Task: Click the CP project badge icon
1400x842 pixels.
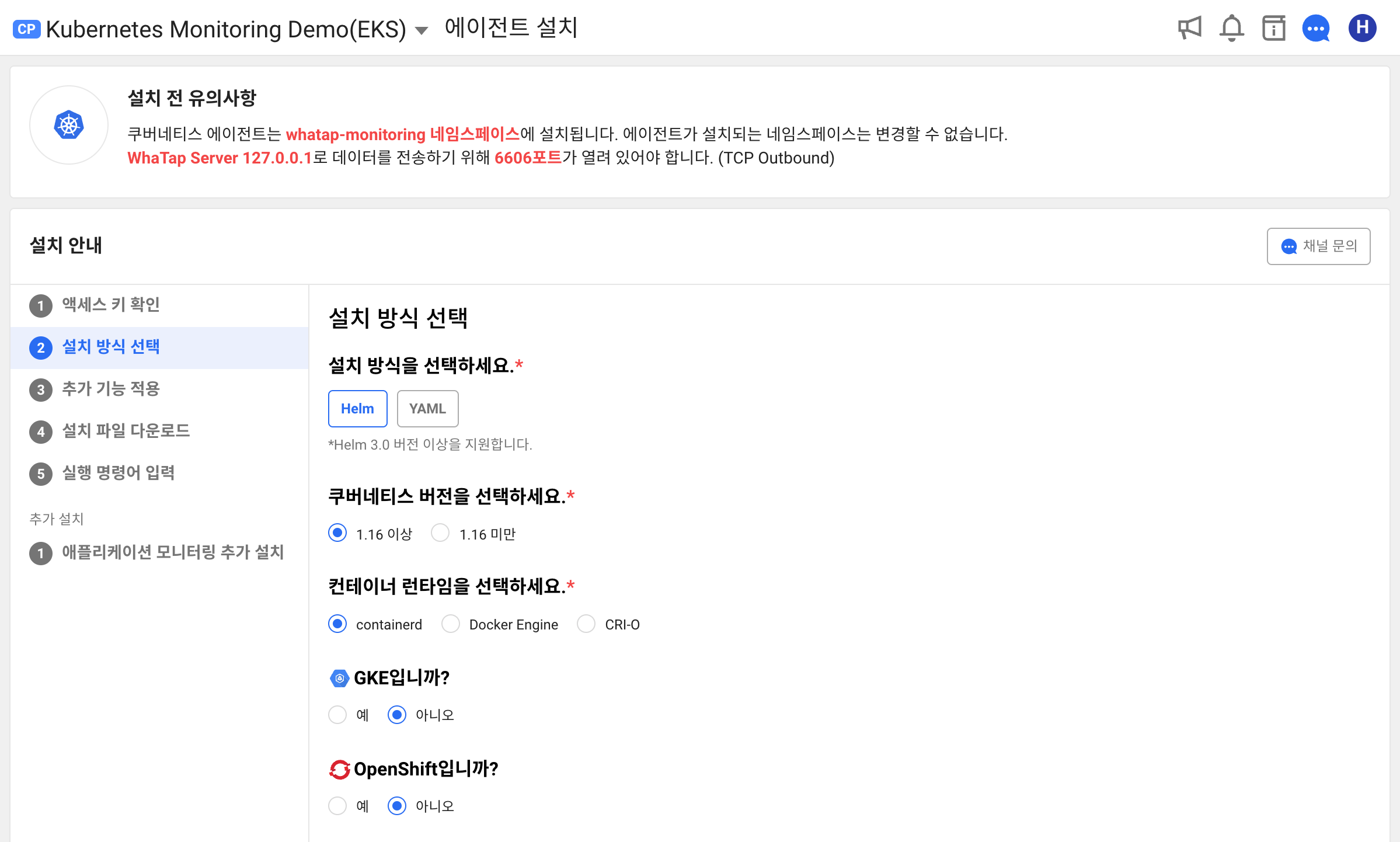Action: pos(26,29)
